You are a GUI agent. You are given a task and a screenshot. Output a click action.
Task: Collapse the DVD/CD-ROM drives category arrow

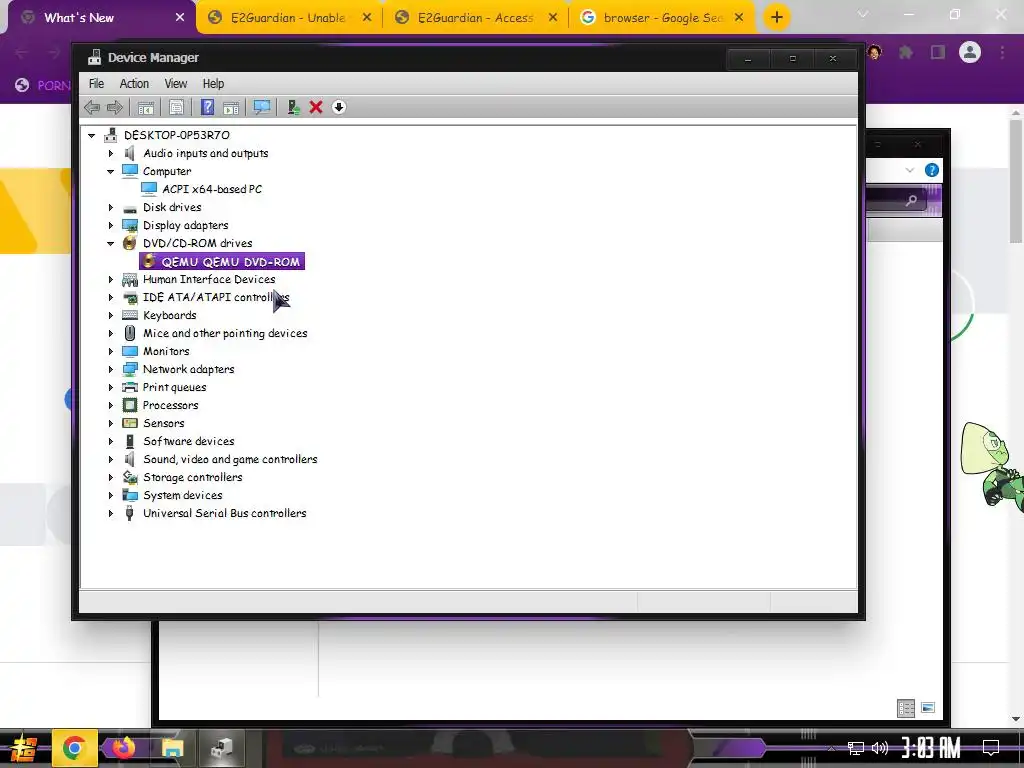110,243
